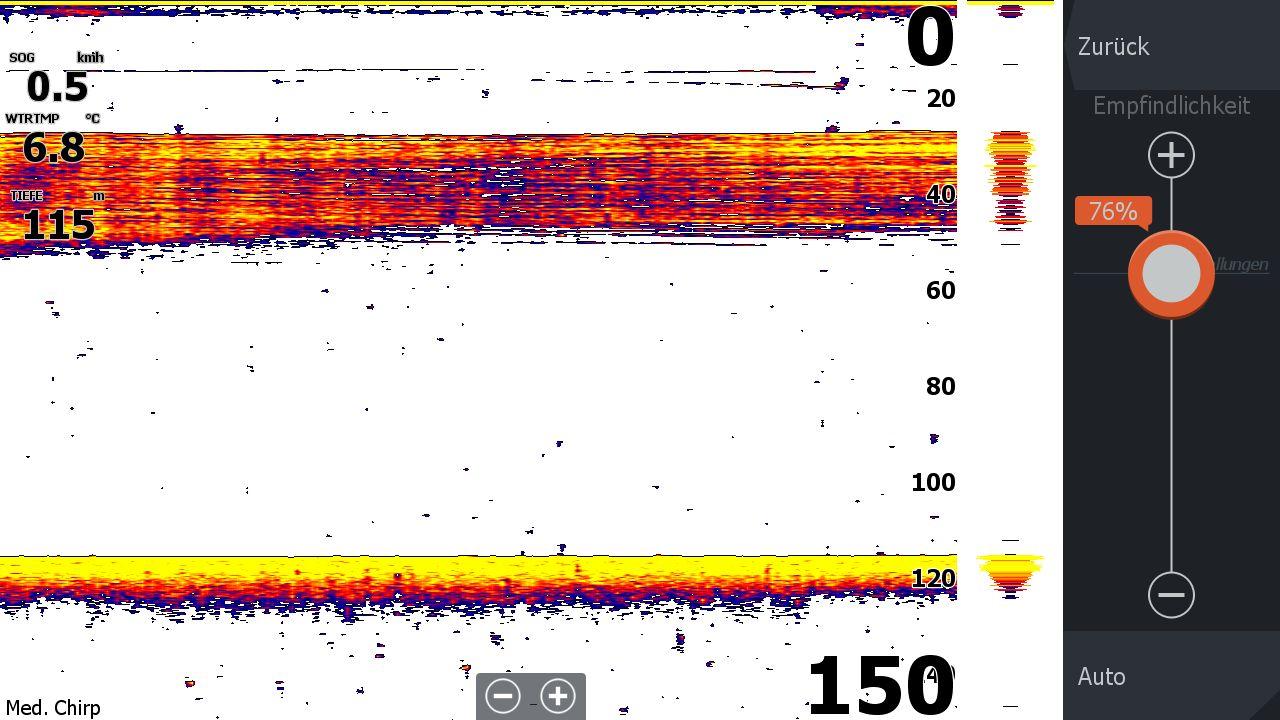1280x720 pixels.
Task: Zoom in the sonar with bottom plus
Action: pos(558,696)
